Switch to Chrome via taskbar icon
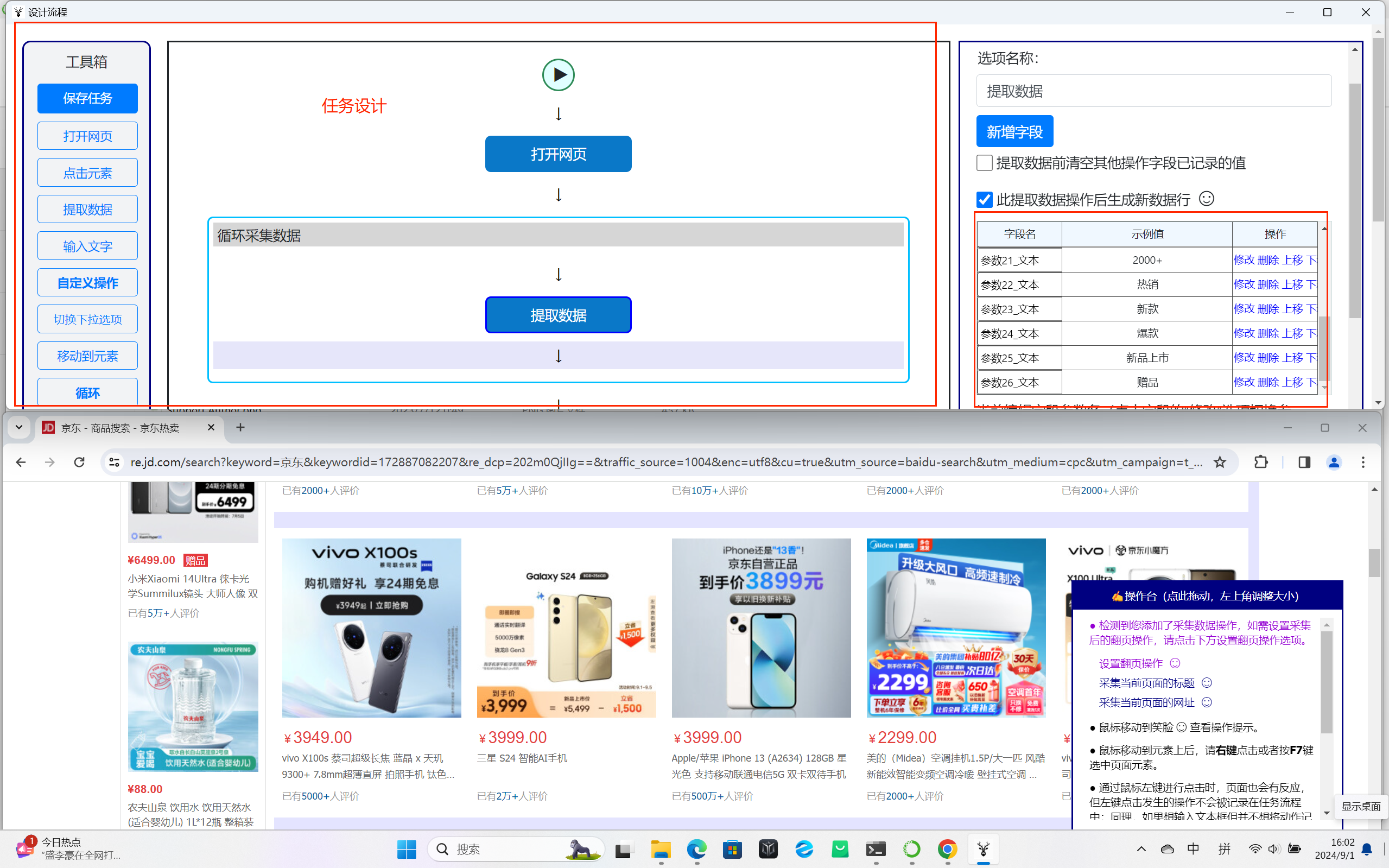 [948, 849]
